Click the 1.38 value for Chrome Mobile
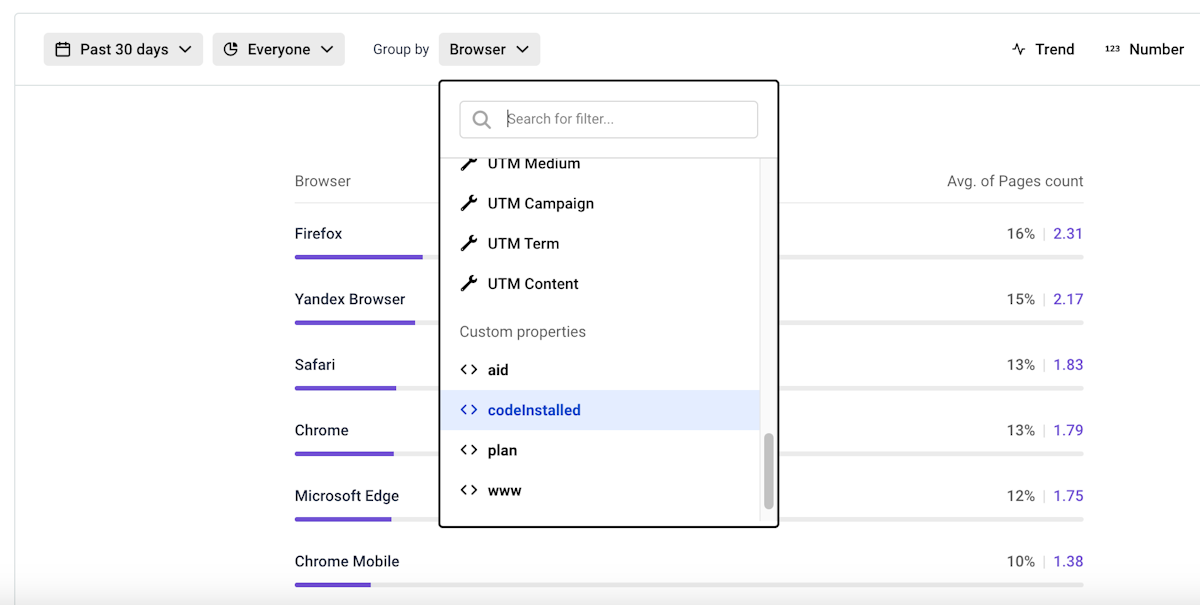The width and height of the screenshot is (1200, 605). (1068, 561)
